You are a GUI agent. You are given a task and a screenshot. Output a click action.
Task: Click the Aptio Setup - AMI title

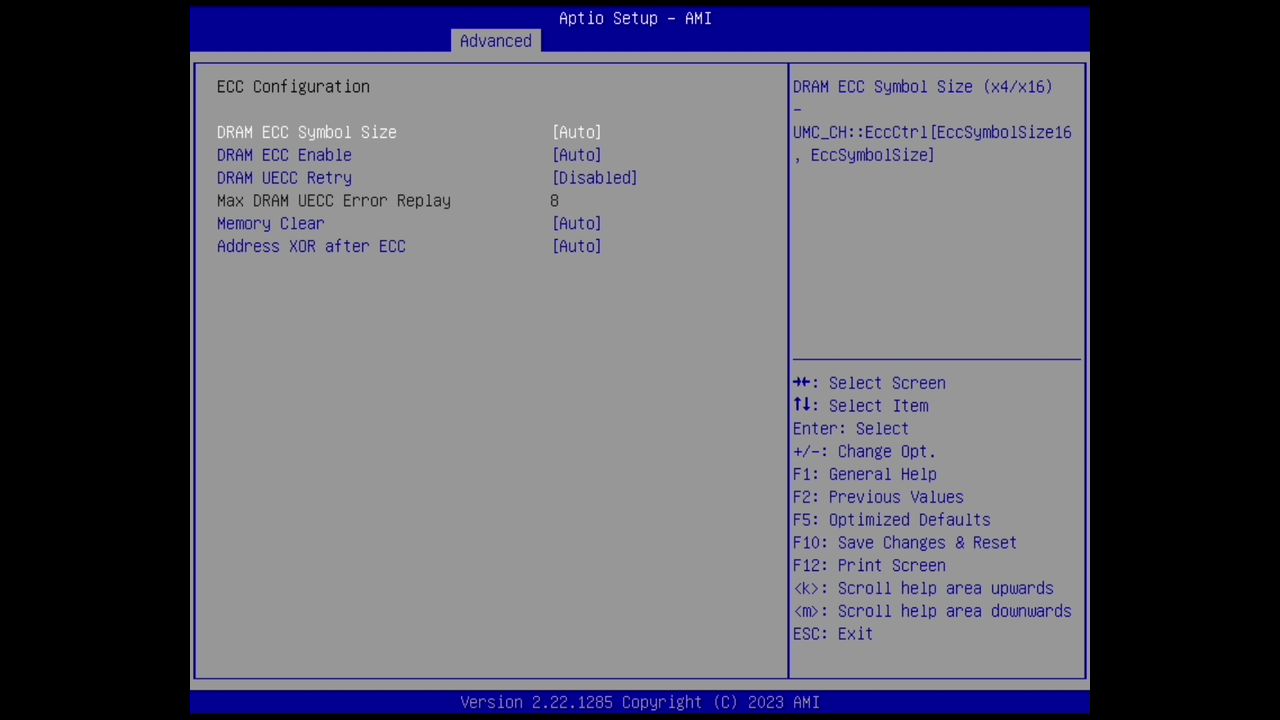[x=635, y=18]
